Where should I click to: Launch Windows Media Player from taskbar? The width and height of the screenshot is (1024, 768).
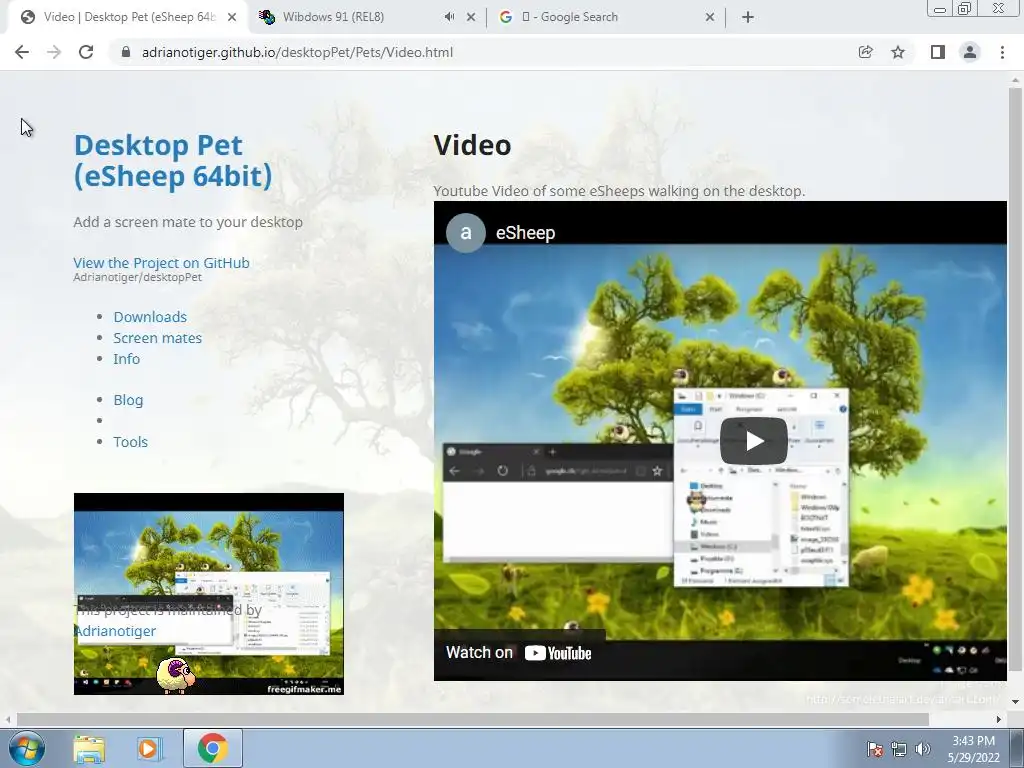[149, 748]
